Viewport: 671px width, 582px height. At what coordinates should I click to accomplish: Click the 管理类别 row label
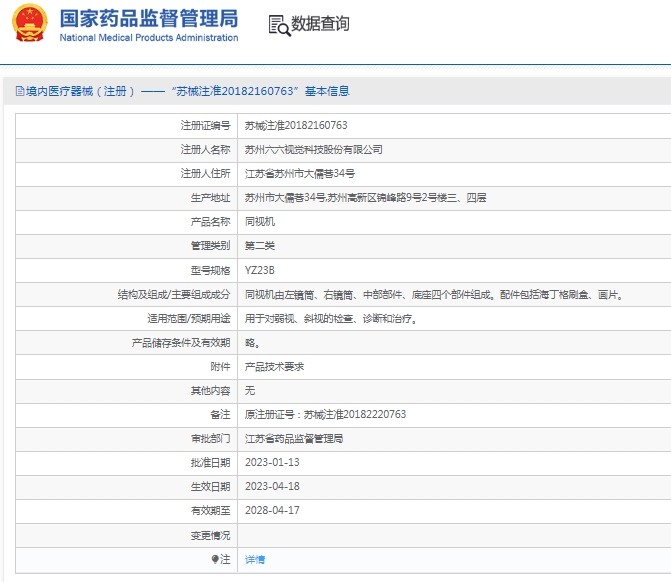pos(211,245)
